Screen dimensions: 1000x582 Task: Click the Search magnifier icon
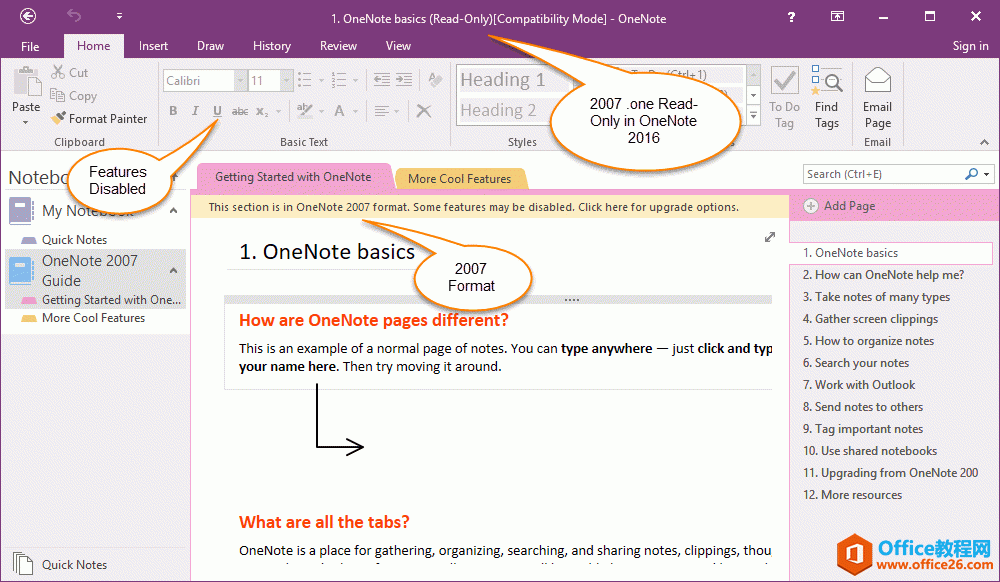[969, 173]
